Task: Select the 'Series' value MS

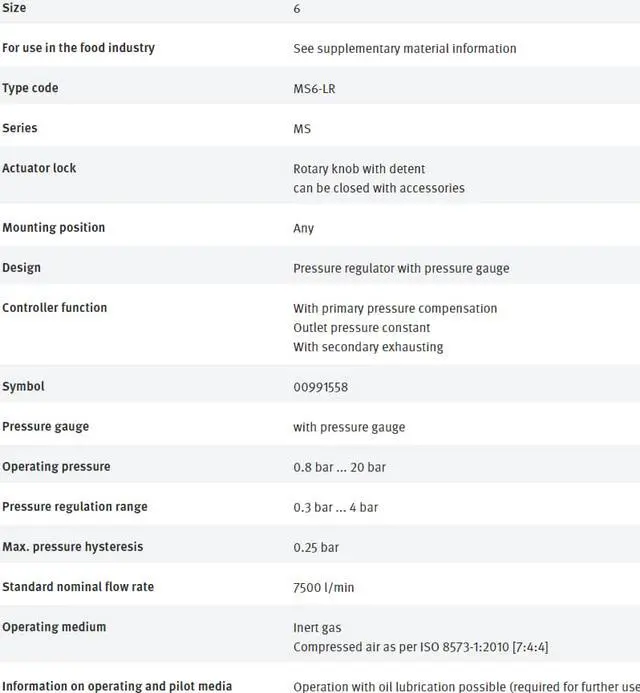Action: tap(302, 129)
